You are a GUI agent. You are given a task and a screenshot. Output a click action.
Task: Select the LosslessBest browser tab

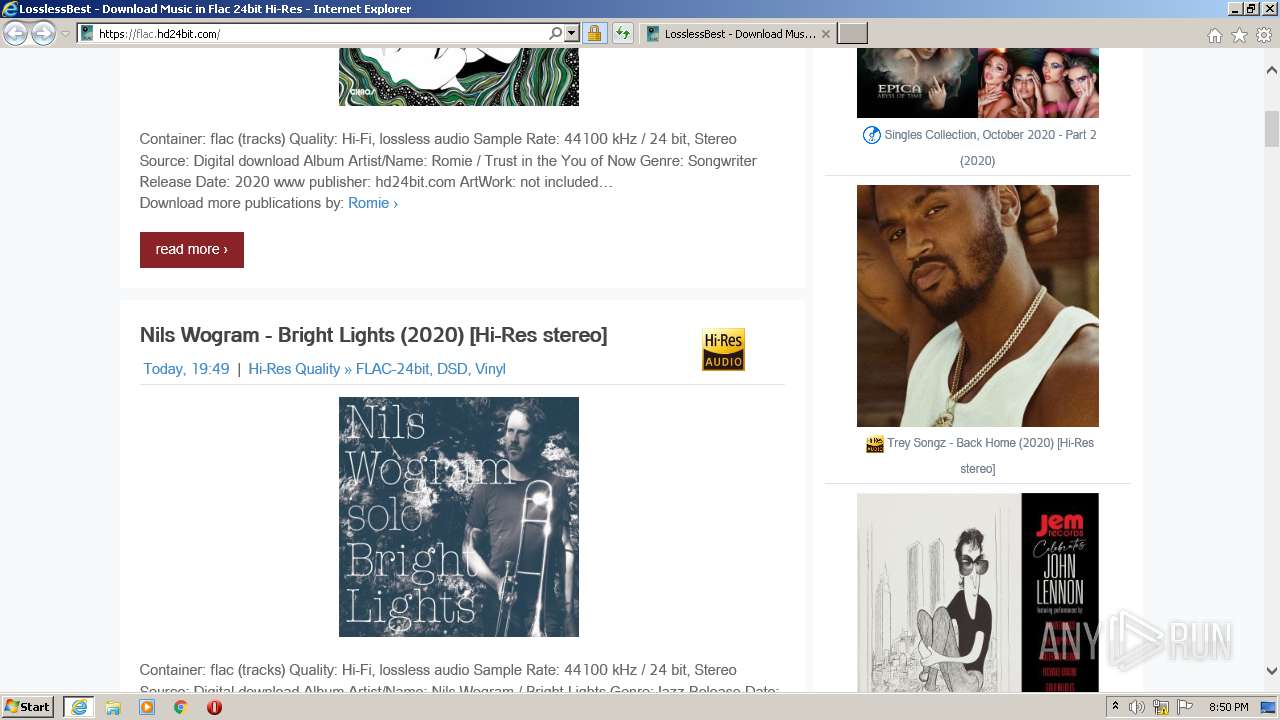(x=737, y=33)
